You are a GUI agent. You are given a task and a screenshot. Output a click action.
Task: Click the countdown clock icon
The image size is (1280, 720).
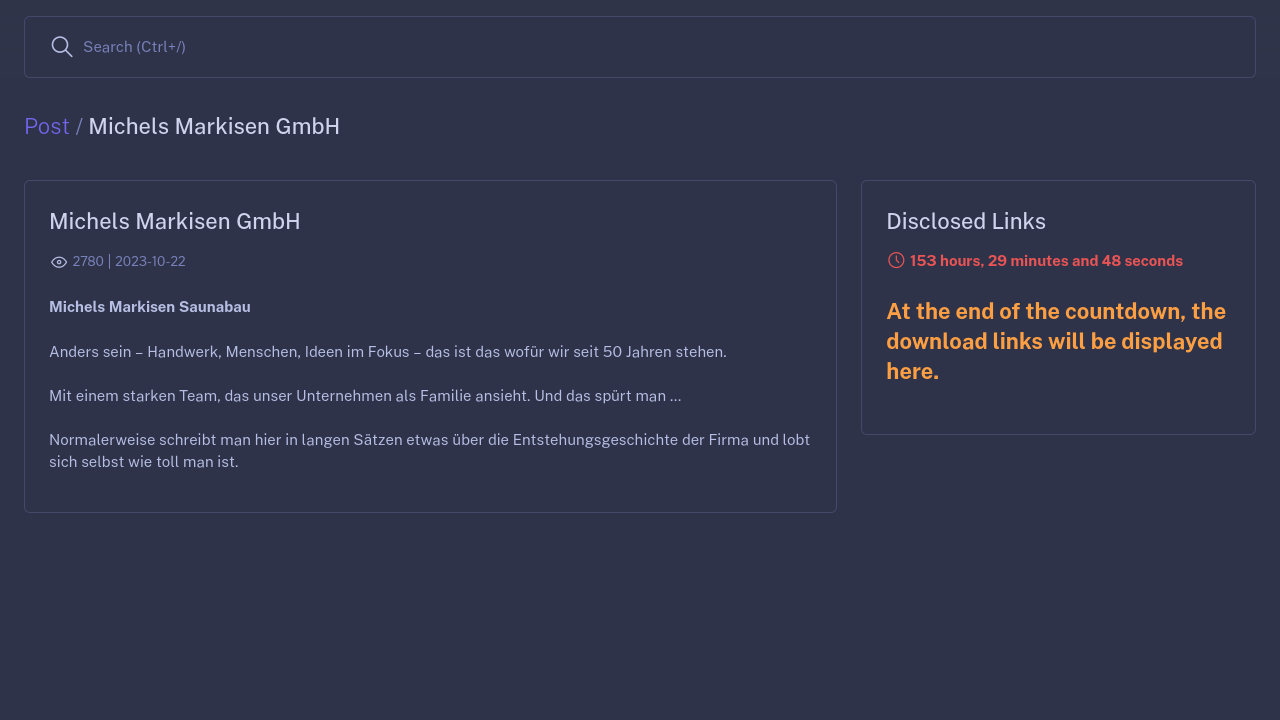pyautogui.click(x=896, y=260)
